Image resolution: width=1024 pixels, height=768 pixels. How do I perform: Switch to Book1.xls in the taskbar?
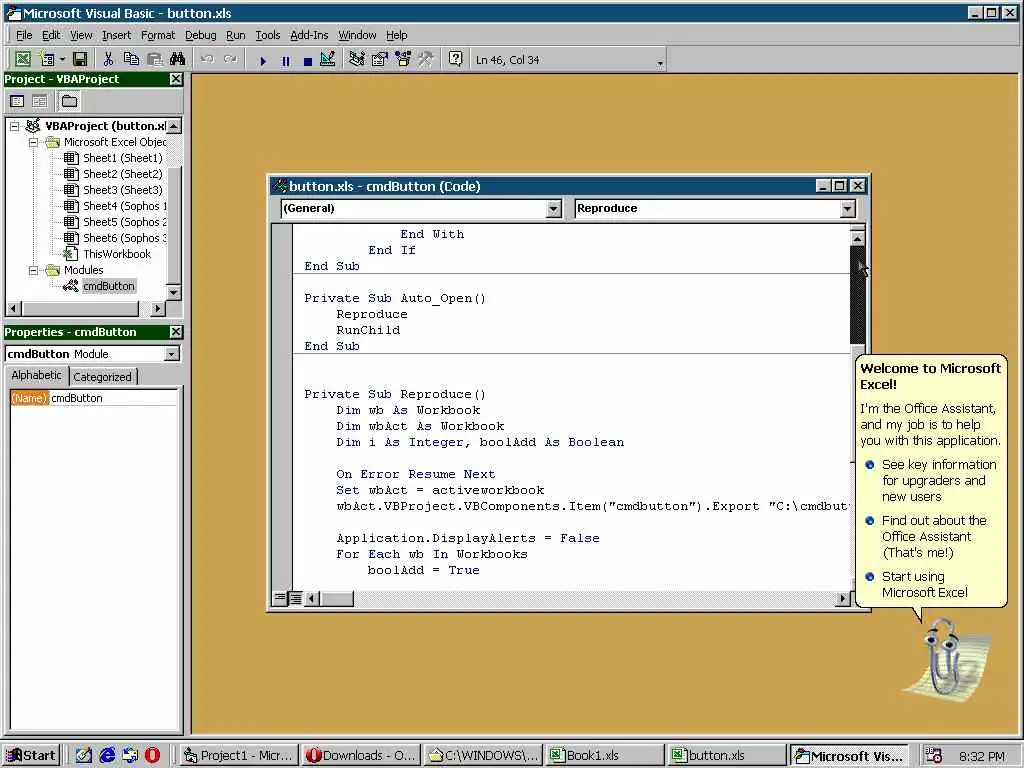pos(604,756)
